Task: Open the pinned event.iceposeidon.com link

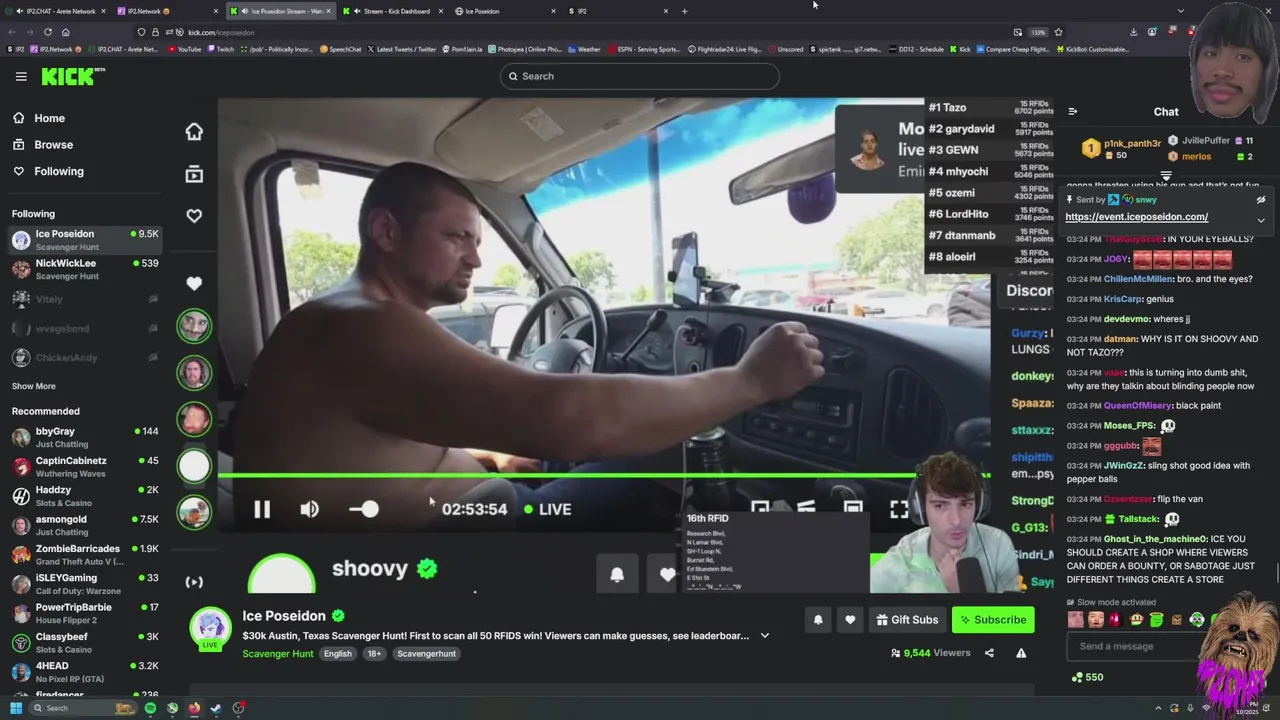Action: click(1136, 216)
